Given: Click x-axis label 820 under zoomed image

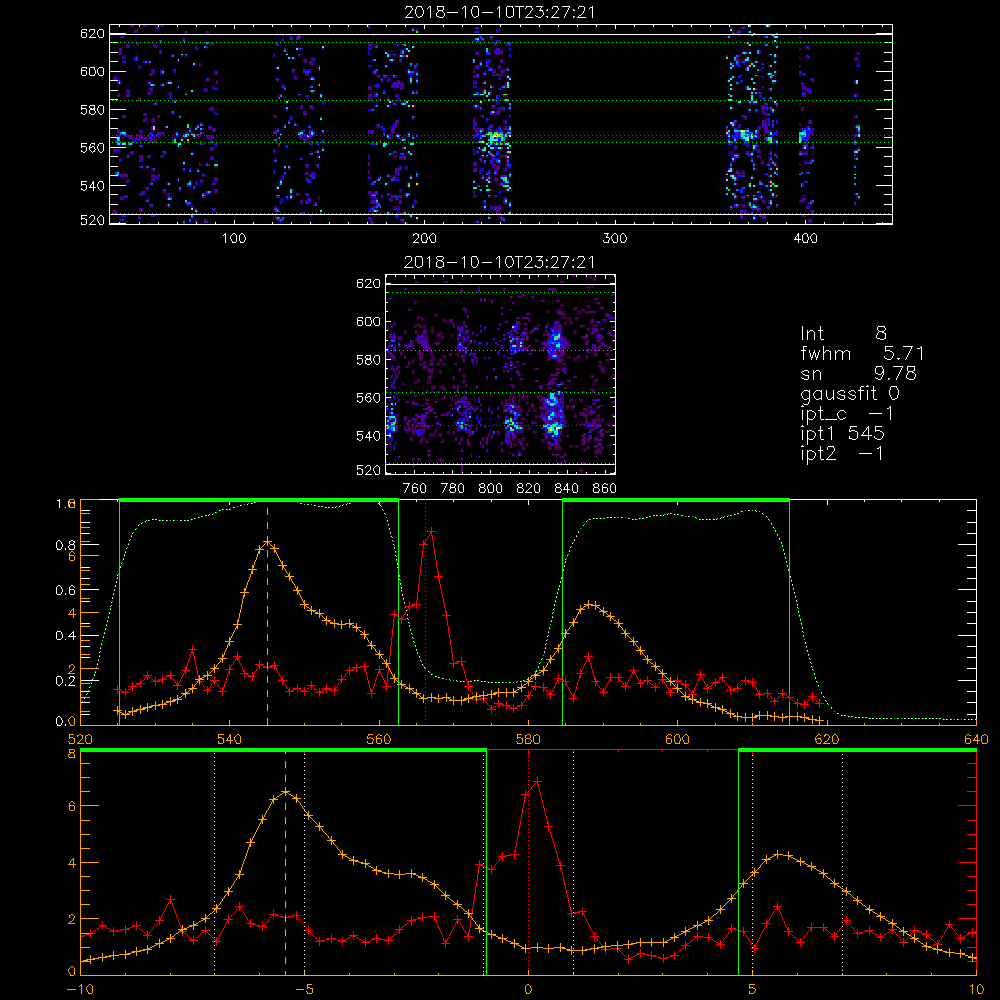Looking at the screenshot, I should click(x=529, y=489).
